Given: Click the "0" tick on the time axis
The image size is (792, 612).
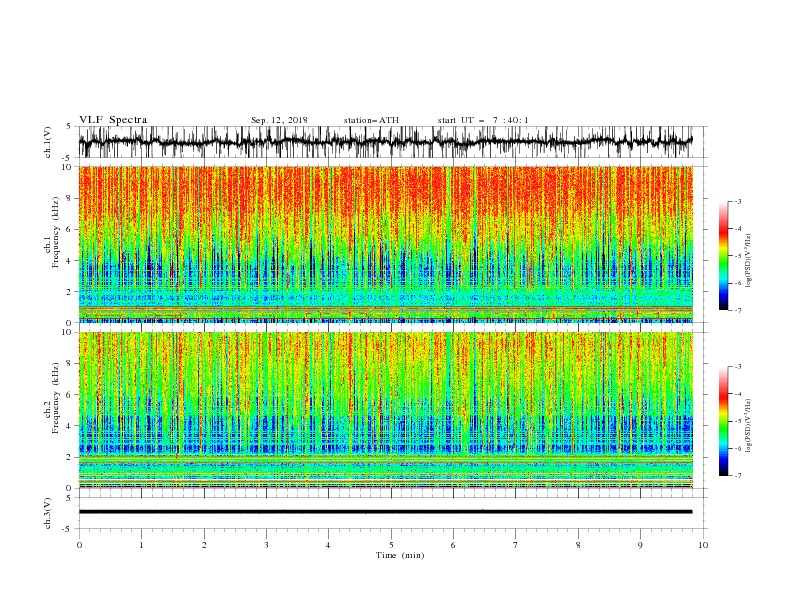Looking at the screenshot, I should point(79,545).
